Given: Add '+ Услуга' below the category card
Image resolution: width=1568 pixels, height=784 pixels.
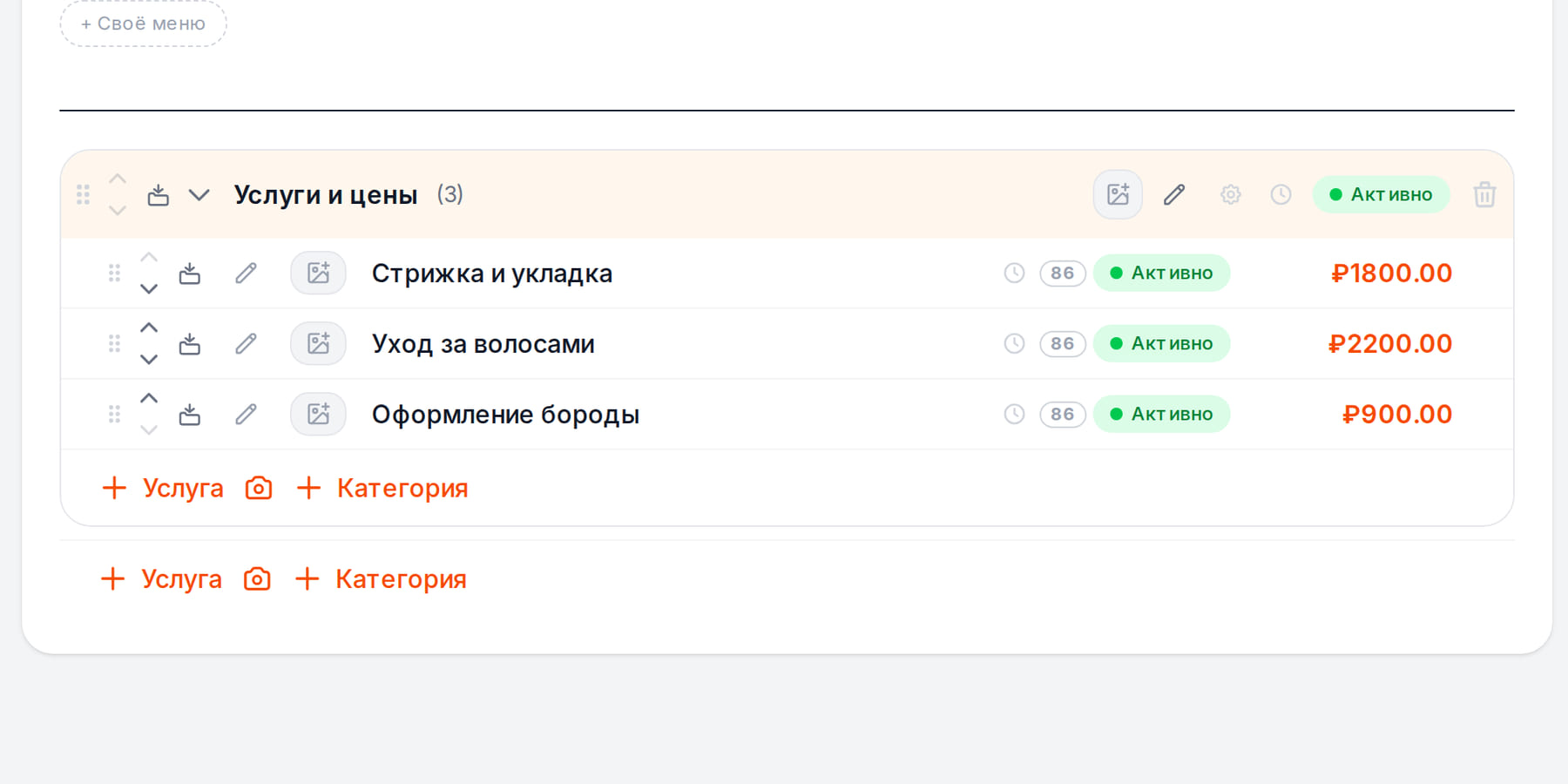Looking at the screenshot, I should (x=161, y=578).
